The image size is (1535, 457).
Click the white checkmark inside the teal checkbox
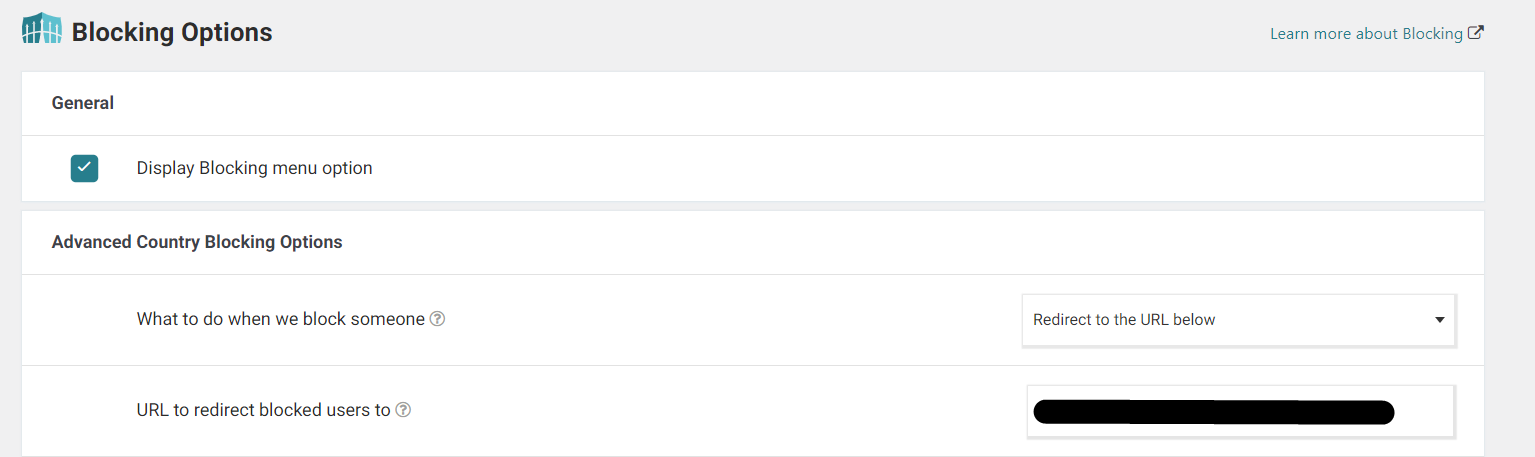coord(84,167)
